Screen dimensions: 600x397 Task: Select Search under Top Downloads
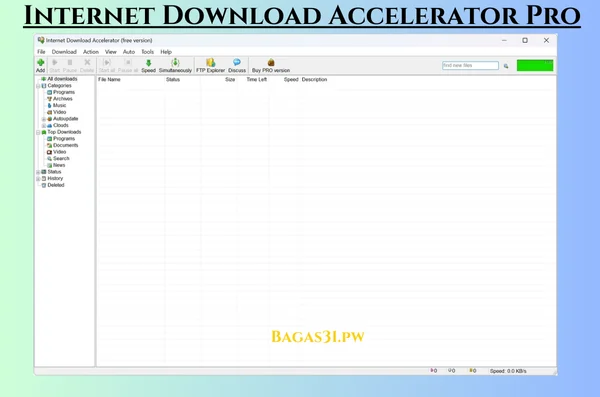coord(61,158)
